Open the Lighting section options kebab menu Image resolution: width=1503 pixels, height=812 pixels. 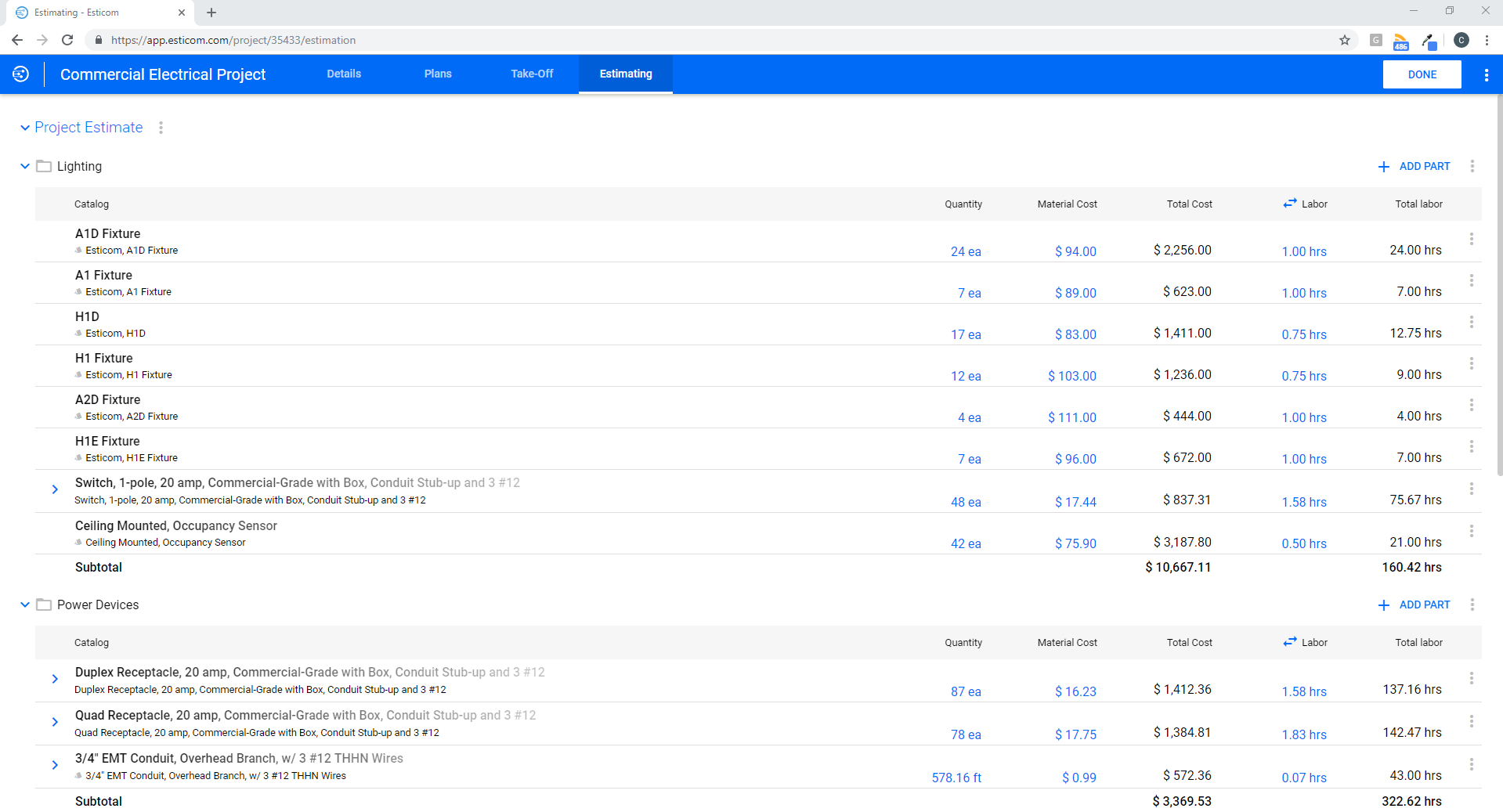click(x=1472, y=166)
